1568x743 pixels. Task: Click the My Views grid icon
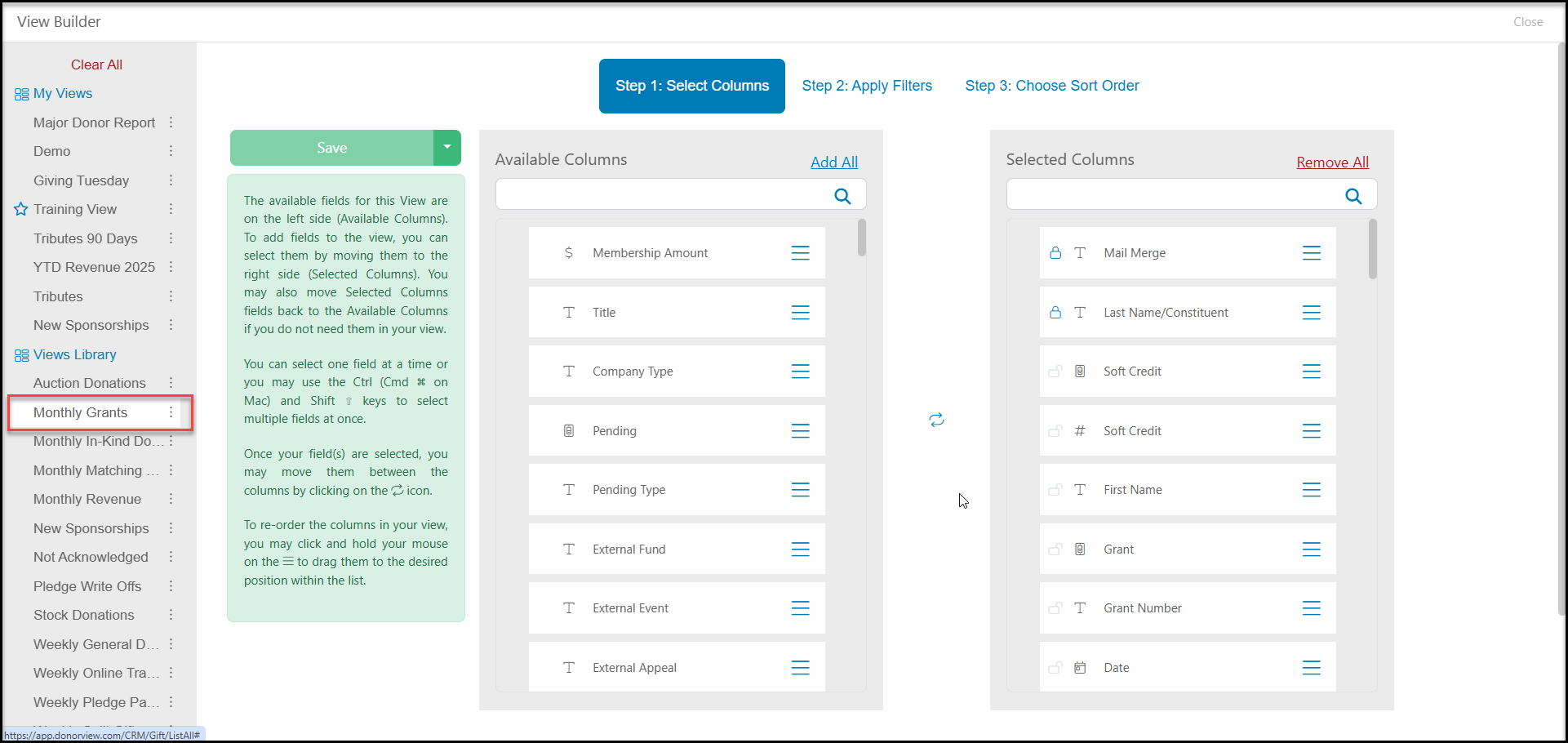click(x=21, y=94)
